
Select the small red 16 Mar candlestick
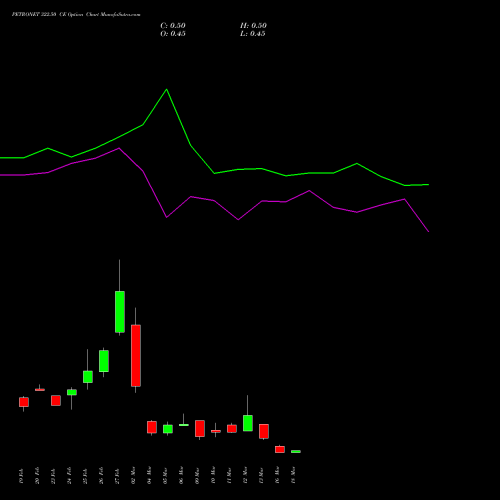[x=280, y=449]
